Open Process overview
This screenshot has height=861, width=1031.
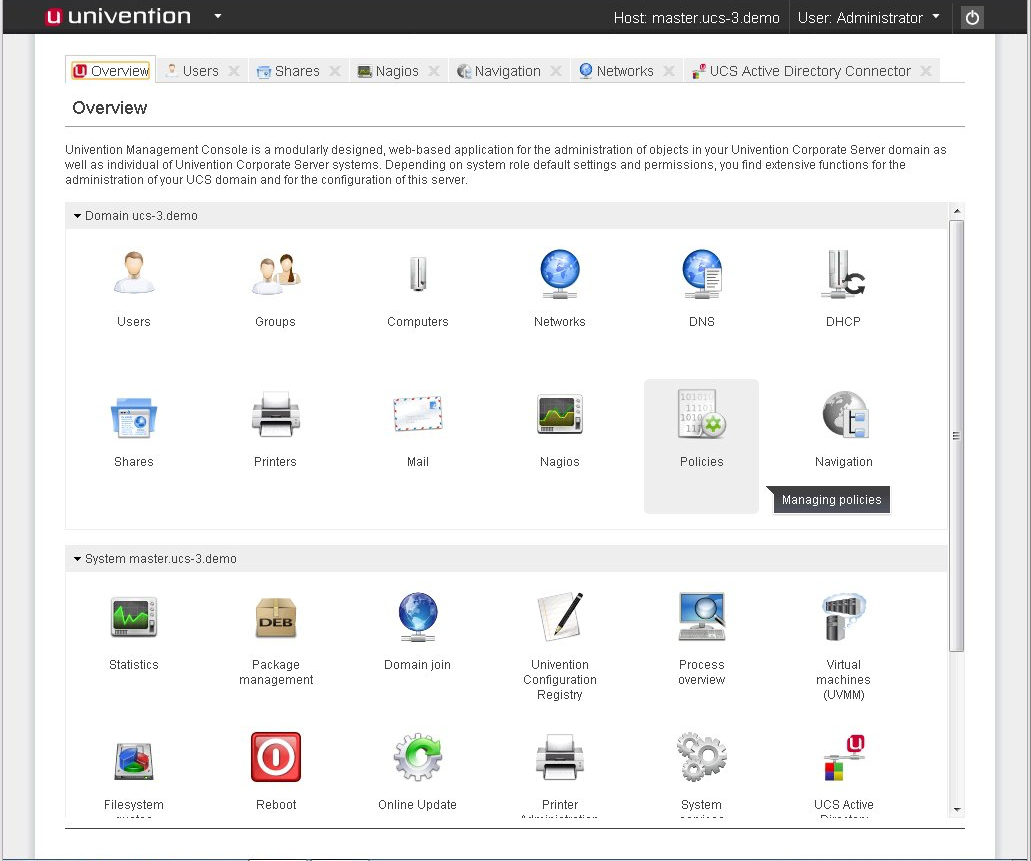(x=702, y=616)
